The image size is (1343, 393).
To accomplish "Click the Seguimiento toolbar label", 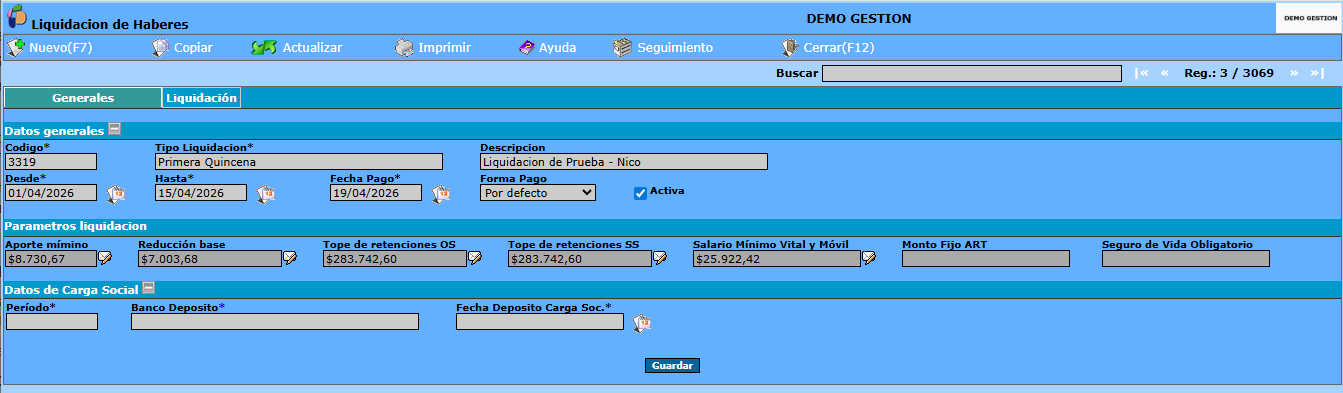I will coord(675,47).
